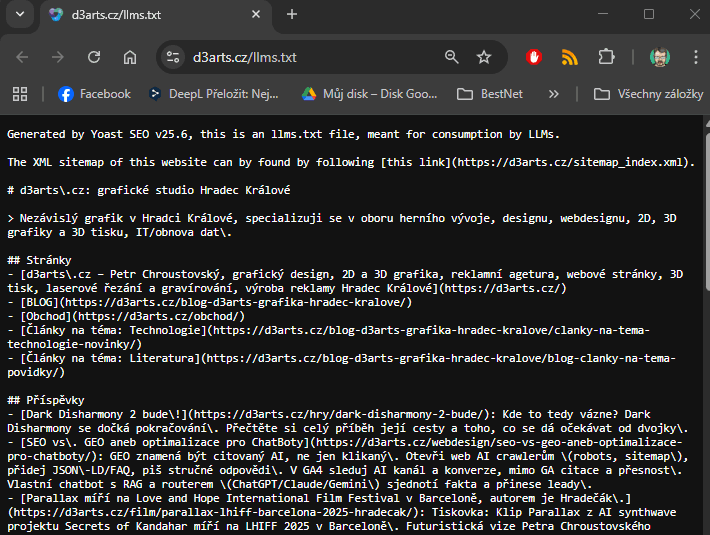Show the hidden bookmarks overflow chevron
Screen dimensions: 710x535
coord(554,94)
